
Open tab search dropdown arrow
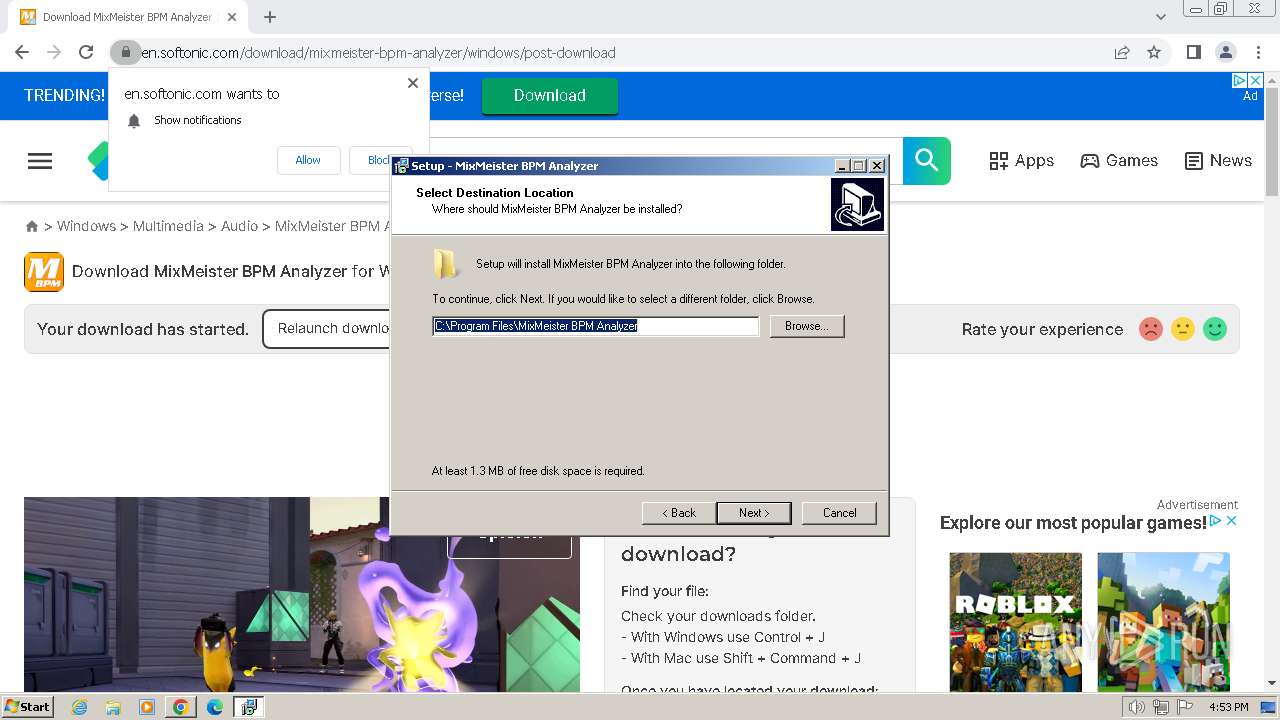1160,17
